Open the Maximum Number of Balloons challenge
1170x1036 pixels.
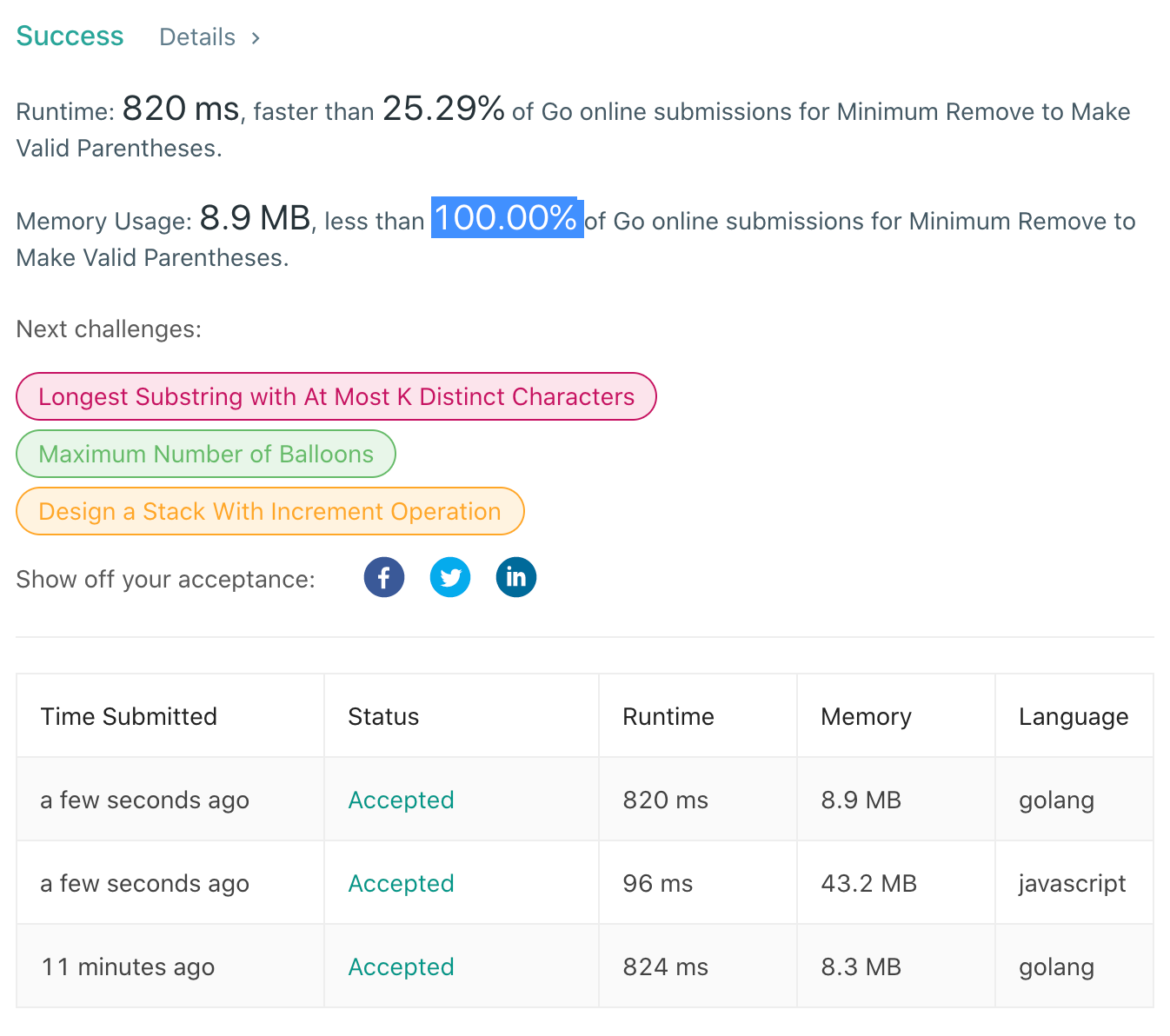pyautogui.click(x=205, y=454)
